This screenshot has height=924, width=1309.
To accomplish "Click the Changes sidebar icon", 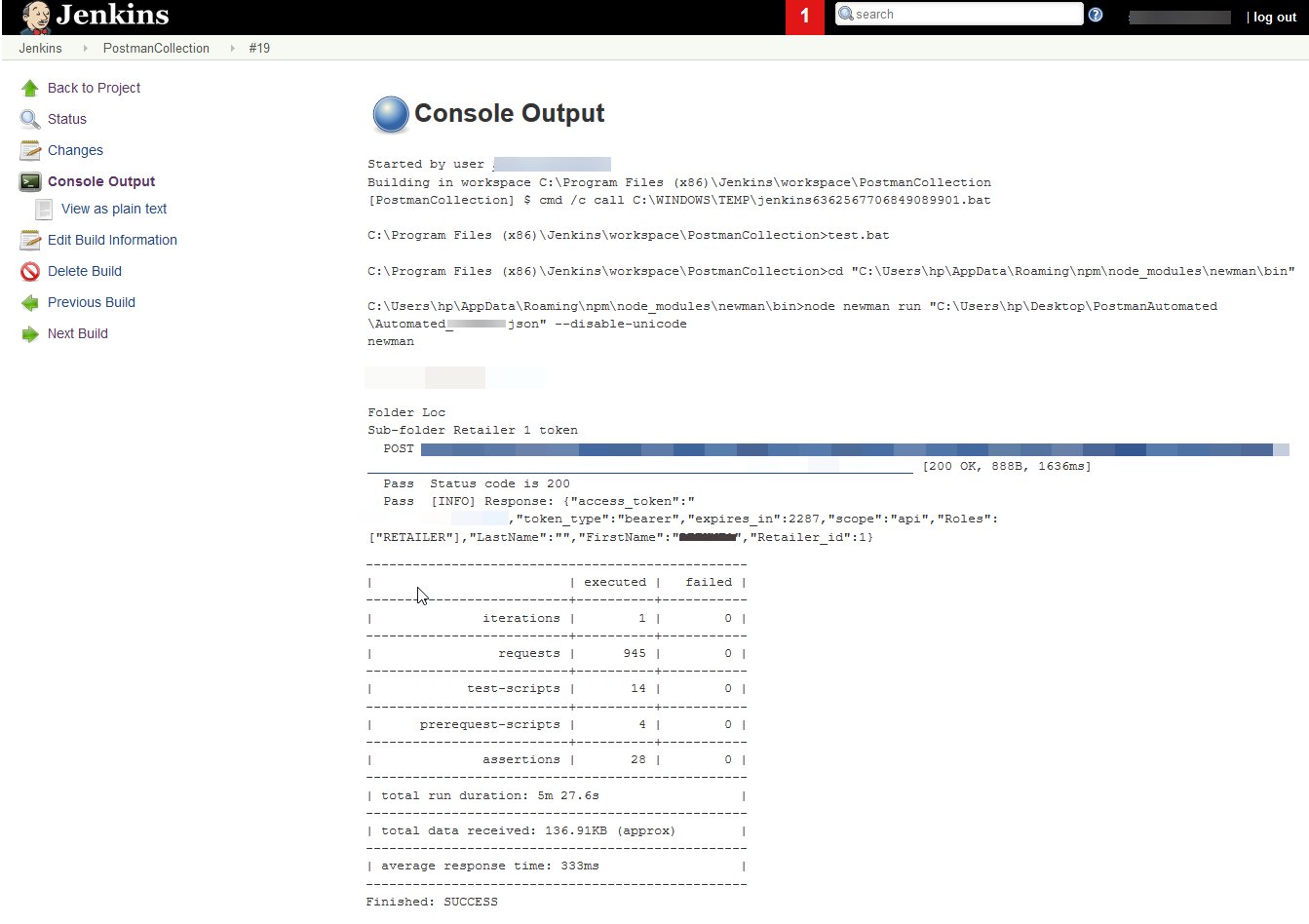I will (29, 149).
